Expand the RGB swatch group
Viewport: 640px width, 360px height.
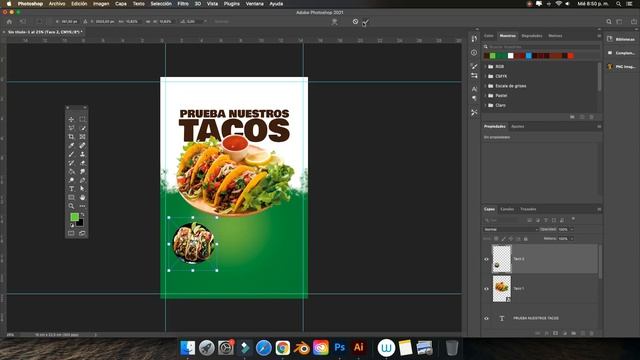(485, 67)
